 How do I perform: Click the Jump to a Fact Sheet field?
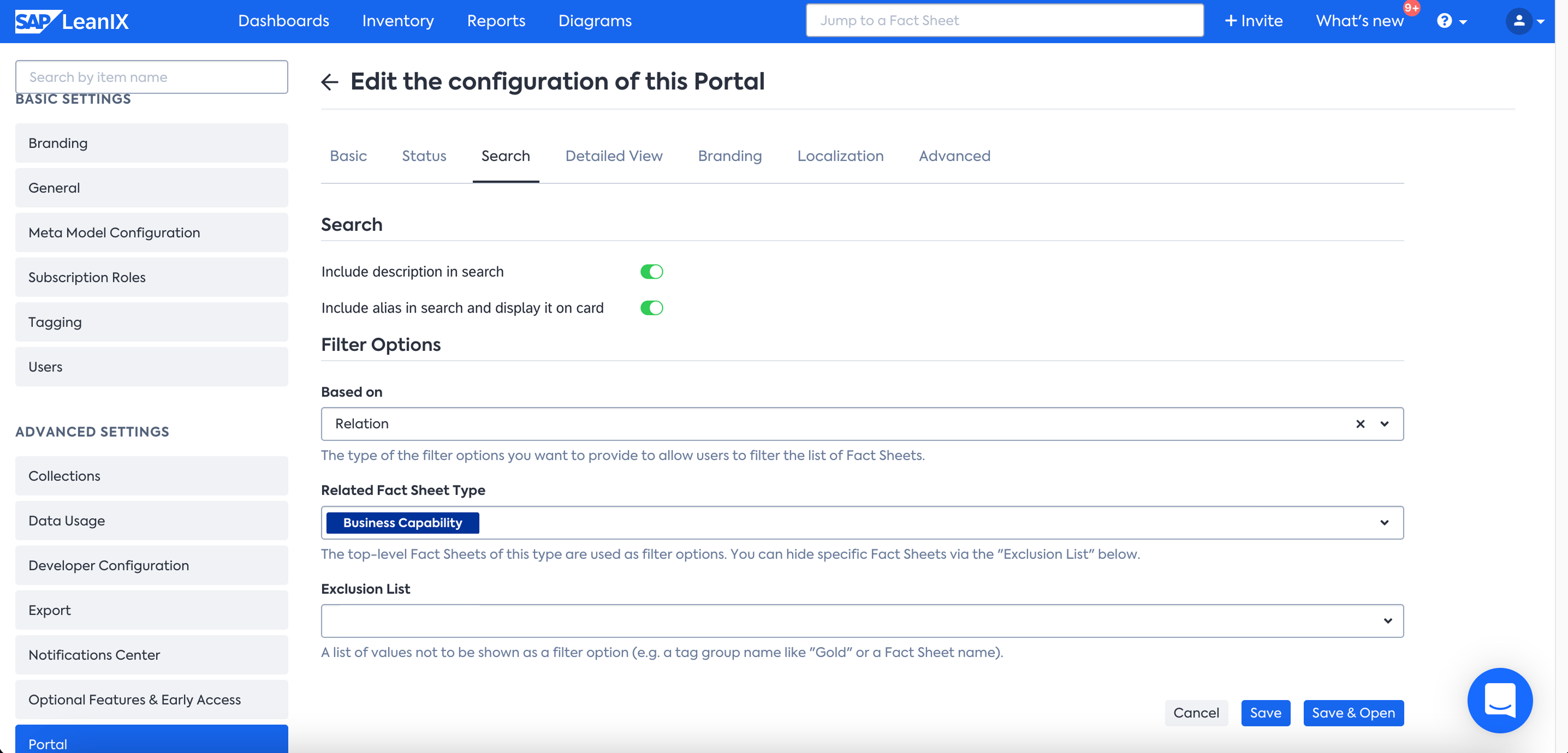click(1003, 21)
